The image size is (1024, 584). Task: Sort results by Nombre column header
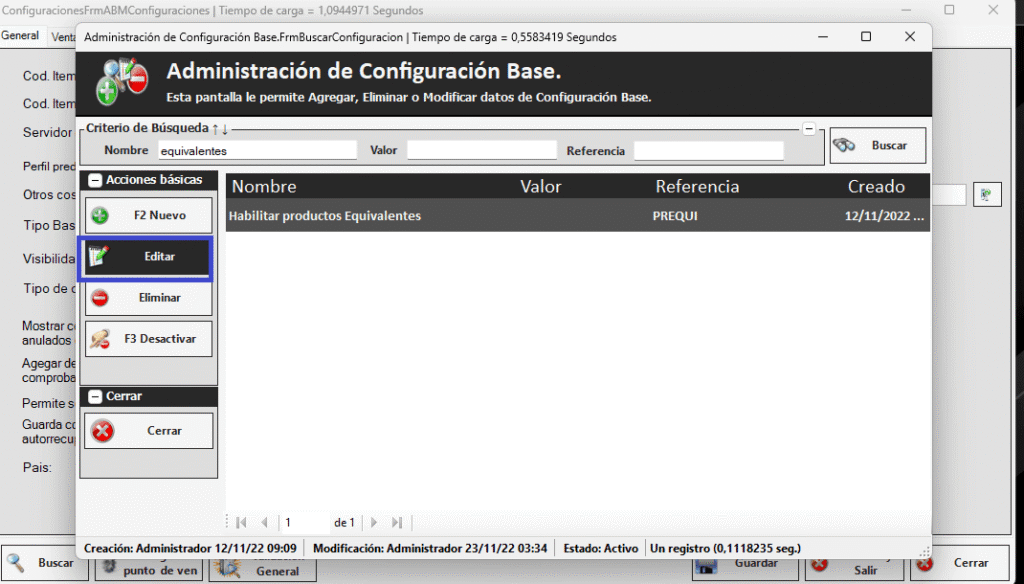coord(264,187)
